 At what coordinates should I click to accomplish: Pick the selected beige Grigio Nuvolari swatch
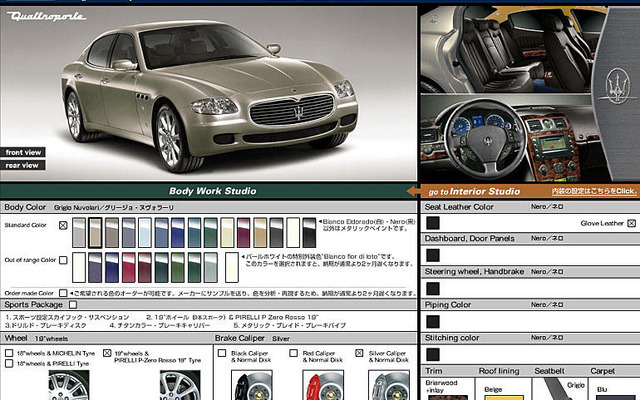[x=95, y=233]
